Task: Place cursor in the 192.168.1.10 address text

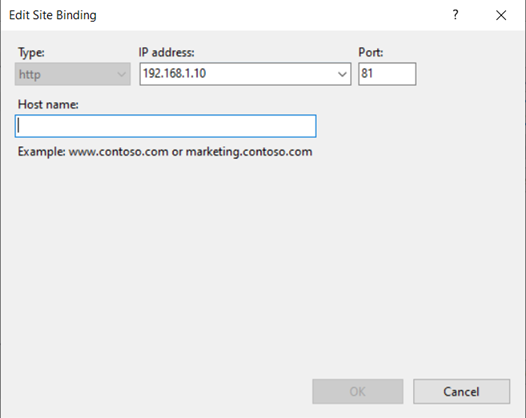Action: pos(174,73)
